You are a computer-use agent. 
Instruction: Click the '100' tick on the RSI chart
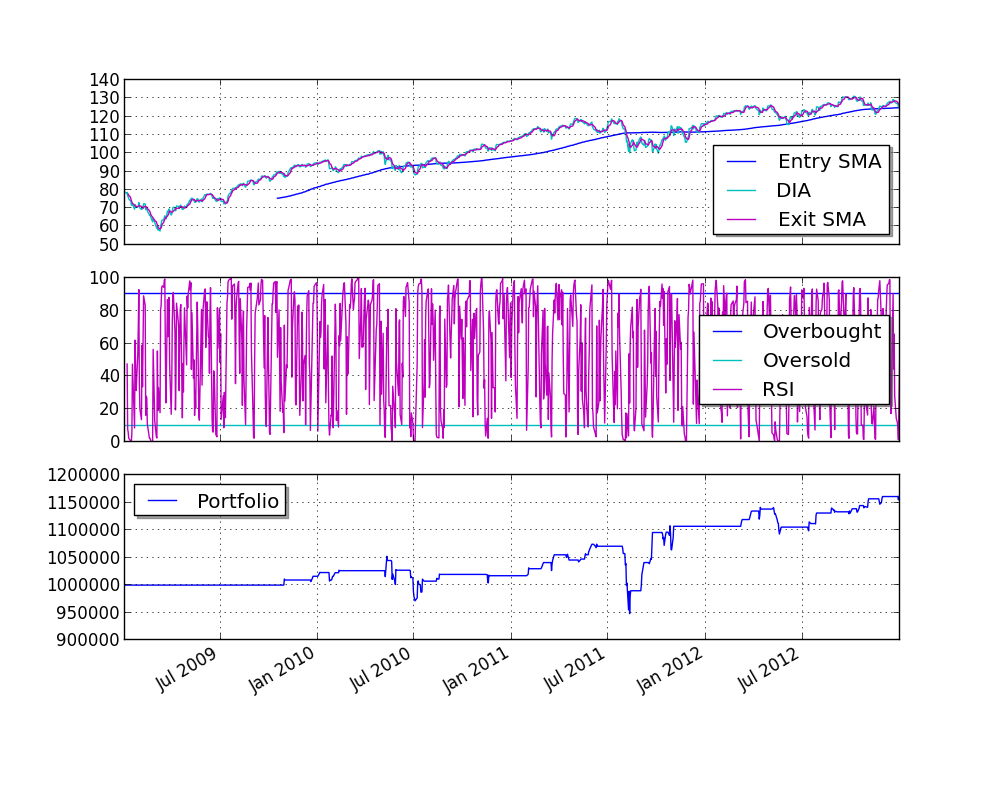(104, 278)
